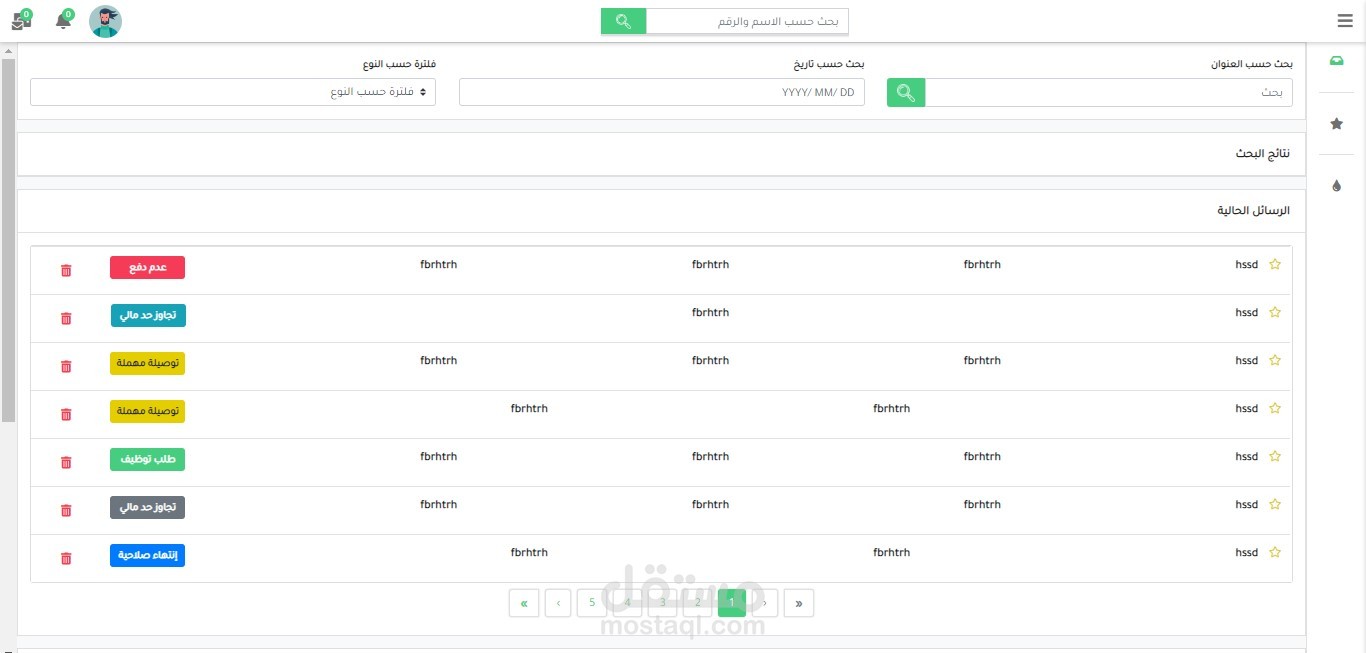The image size is (1366, 653).
Task: Go to pagination page 3
Action: (662, 603)
